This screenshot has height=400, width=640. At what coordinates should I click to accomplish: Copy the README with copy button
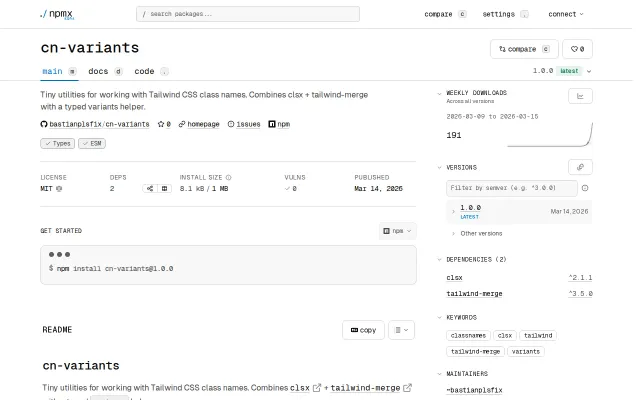tap(363, 330)
